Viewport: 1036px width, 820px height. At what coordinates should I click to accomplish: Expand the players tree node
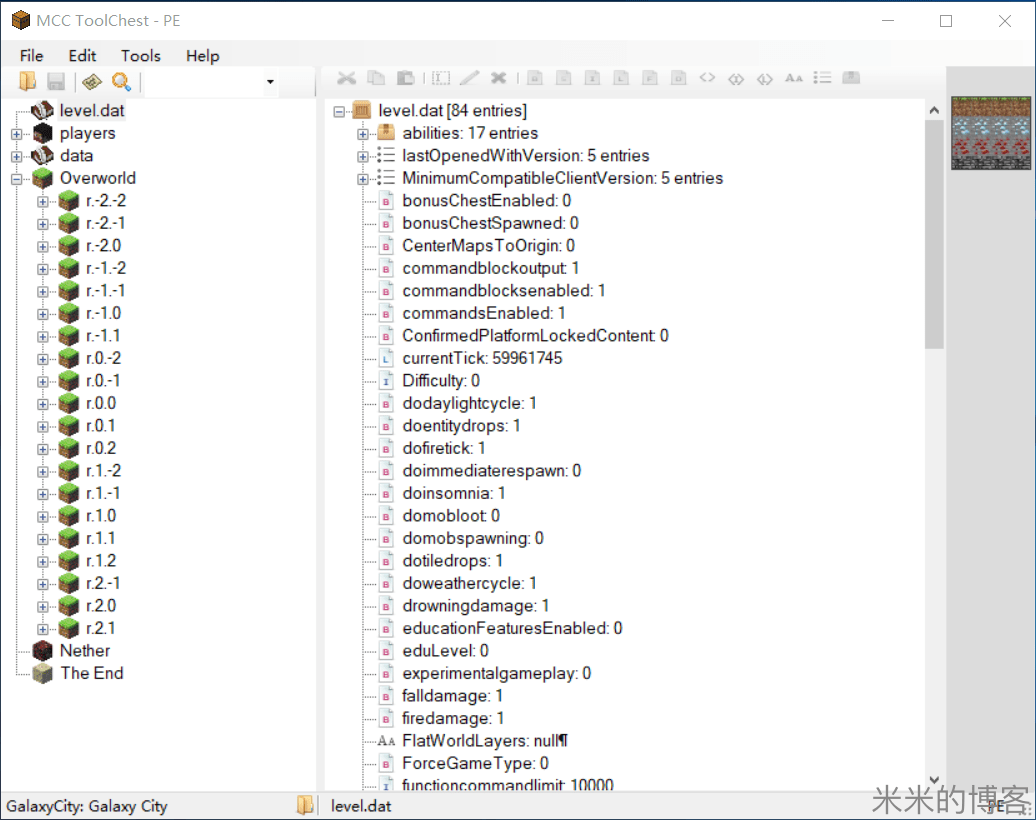[x=16, y=133]
